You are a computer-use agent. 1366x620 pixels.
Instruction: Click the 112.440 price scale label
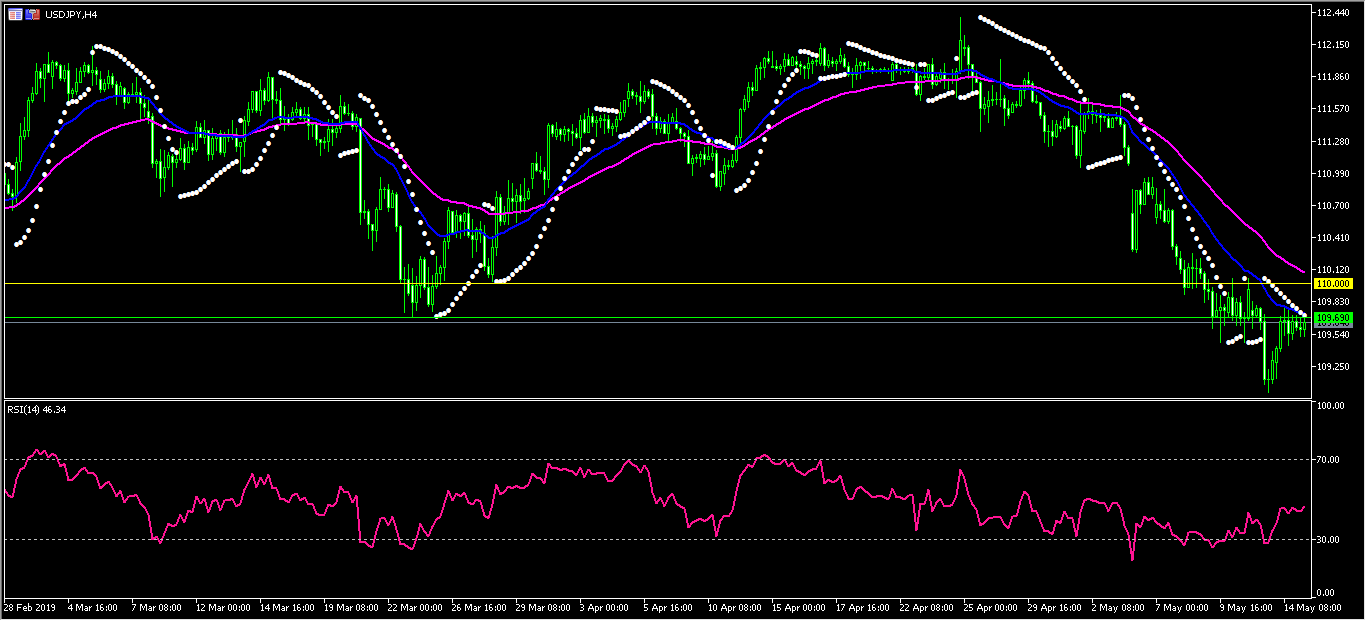[1334, 13]
